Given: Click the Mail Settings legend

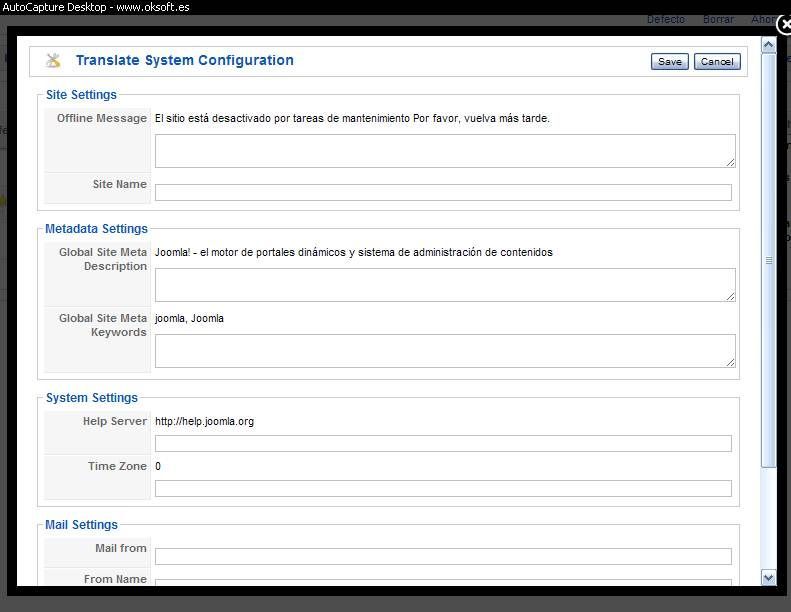Looking at the screenshot, I should coord(81,525).
